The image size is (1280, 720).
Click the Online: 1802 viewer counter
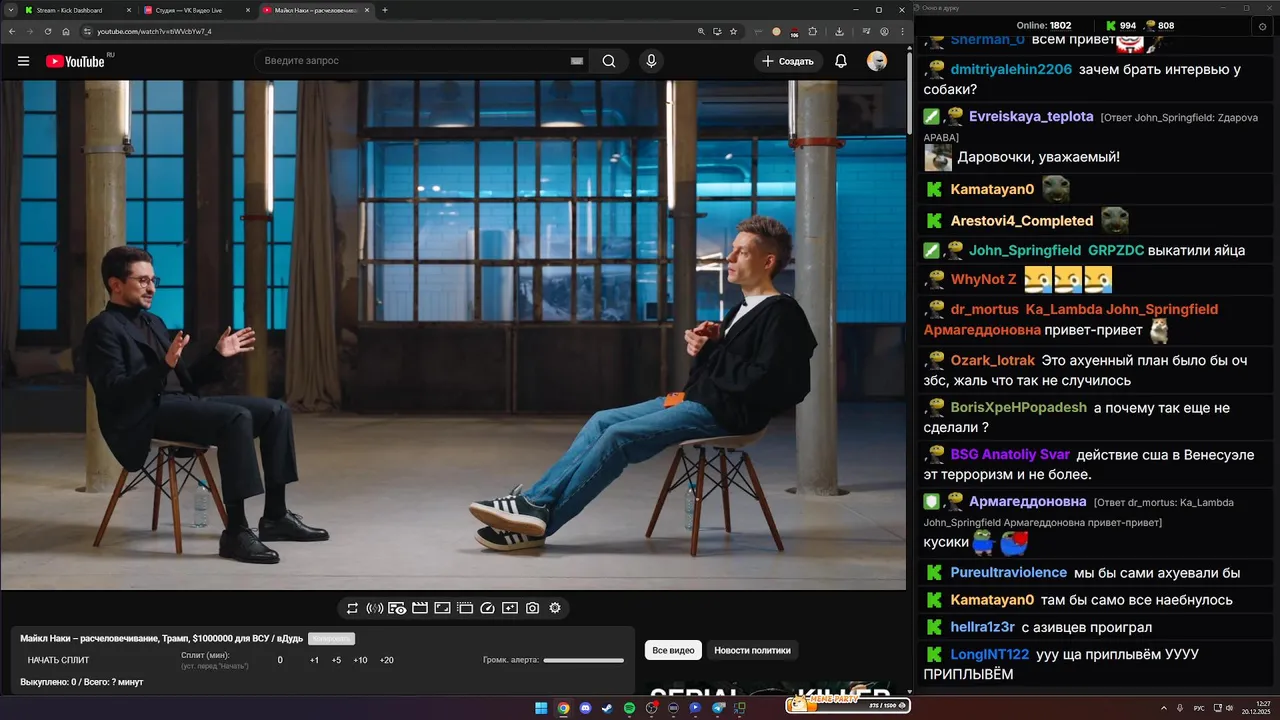tap(1043, 25)
